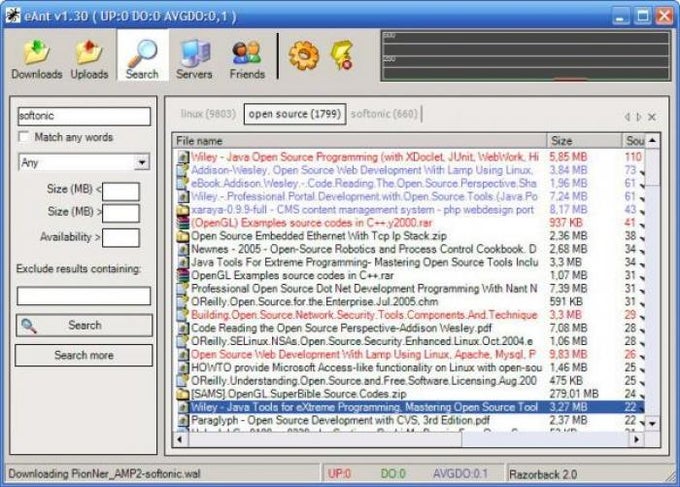Viewport: 680px width, 487px height.
Task: Click the previous tab arrow icon
Action: coord(627,117)
